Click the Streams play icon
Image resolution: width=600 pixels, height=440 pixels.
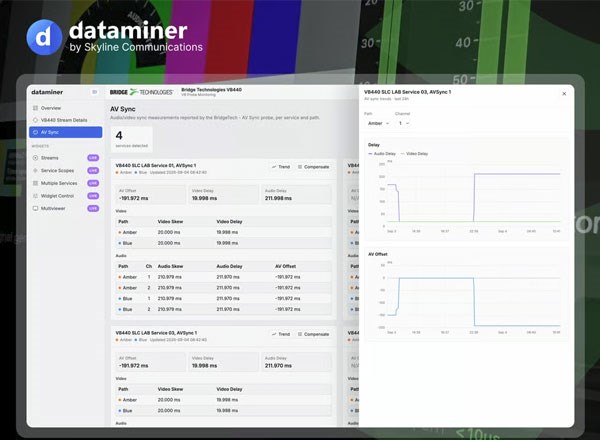[x=35, y=158]
